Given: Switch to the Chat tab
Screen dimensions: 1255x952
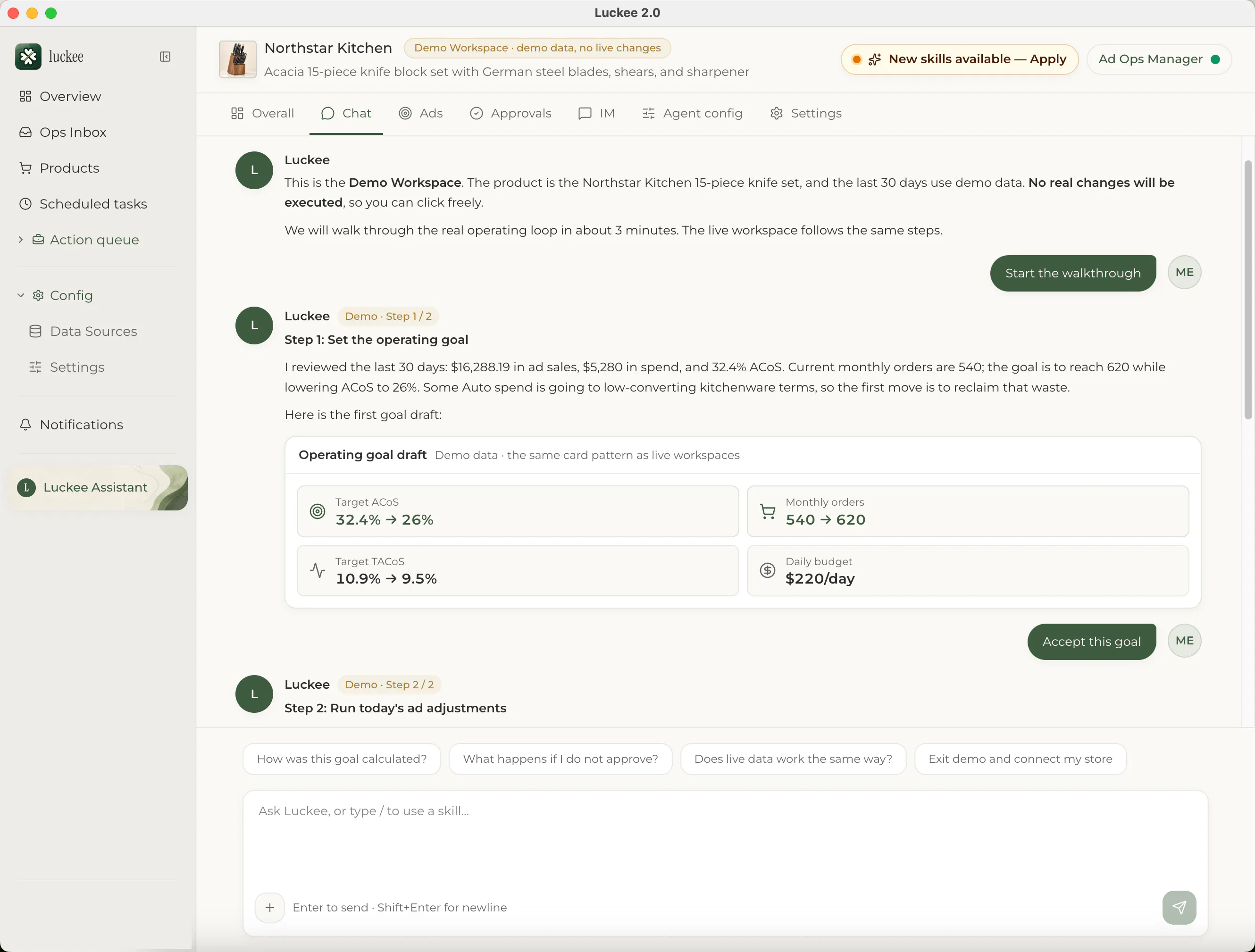Looking at the screenshot, I should 346,114.
